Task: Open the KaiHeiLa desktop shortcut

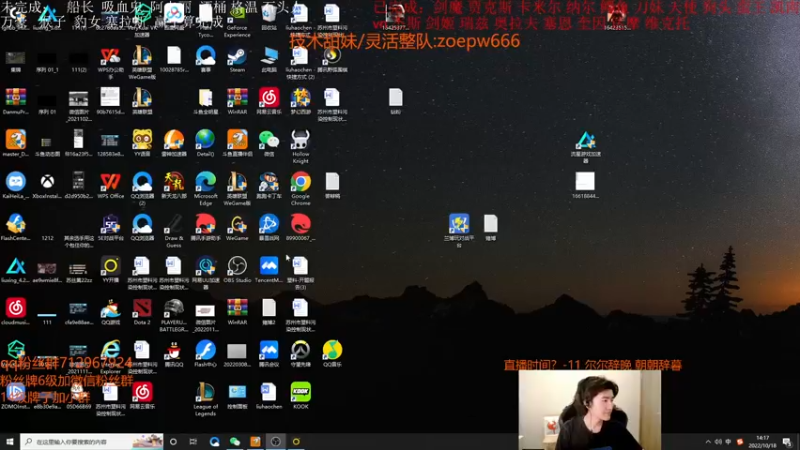Action: pos(16,186)
